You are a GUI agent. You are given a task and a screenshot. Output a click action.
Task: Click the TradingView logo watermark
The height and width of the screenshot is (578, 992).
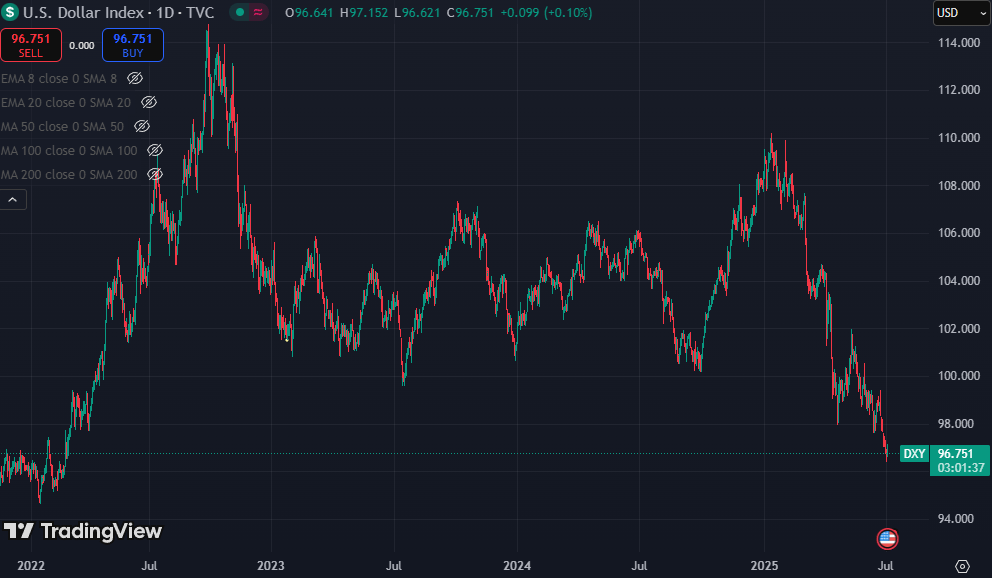(83, 531)
